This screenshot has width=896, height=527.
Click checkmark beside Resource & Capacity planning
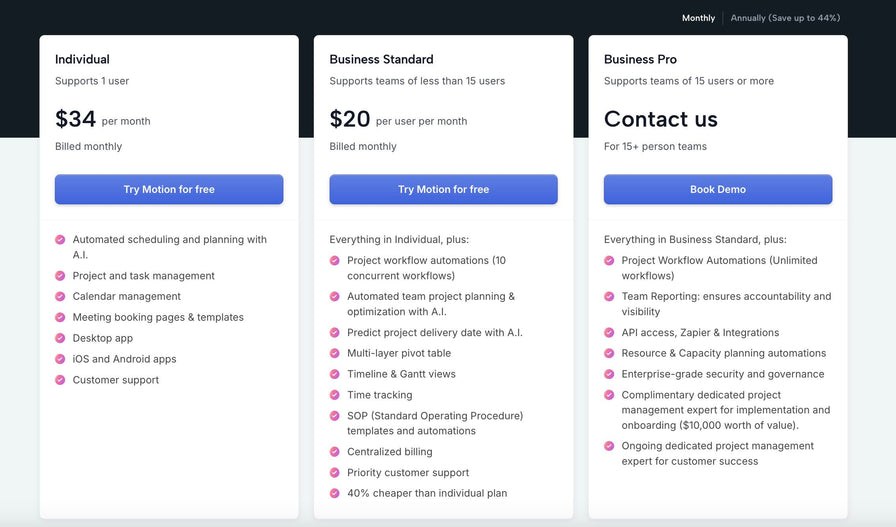[609, 353]
